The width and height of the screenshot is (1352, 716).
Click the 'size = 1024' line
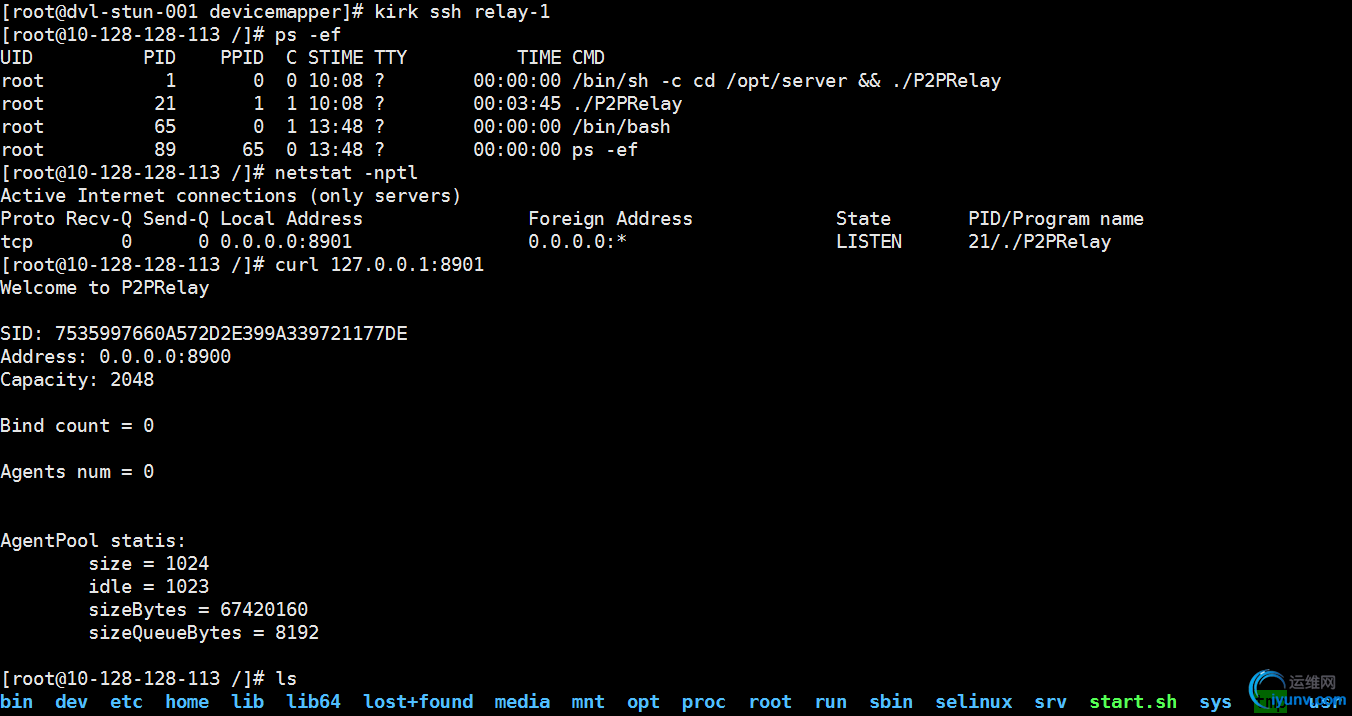pyautogui.click(x=149, y=564)
